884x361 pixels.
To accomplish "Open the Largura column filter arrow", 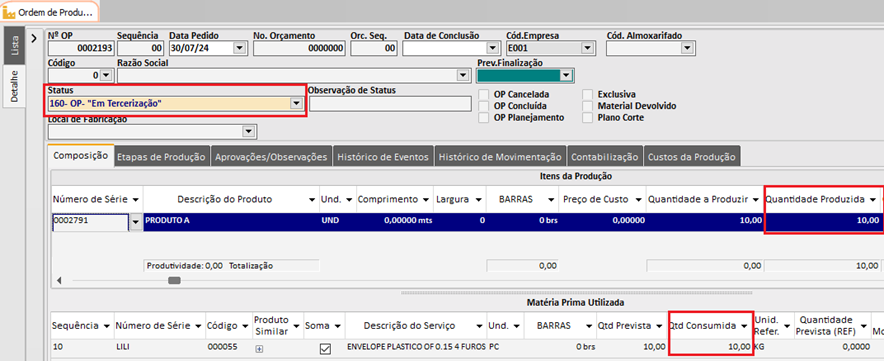I will (x=479, y=200).
